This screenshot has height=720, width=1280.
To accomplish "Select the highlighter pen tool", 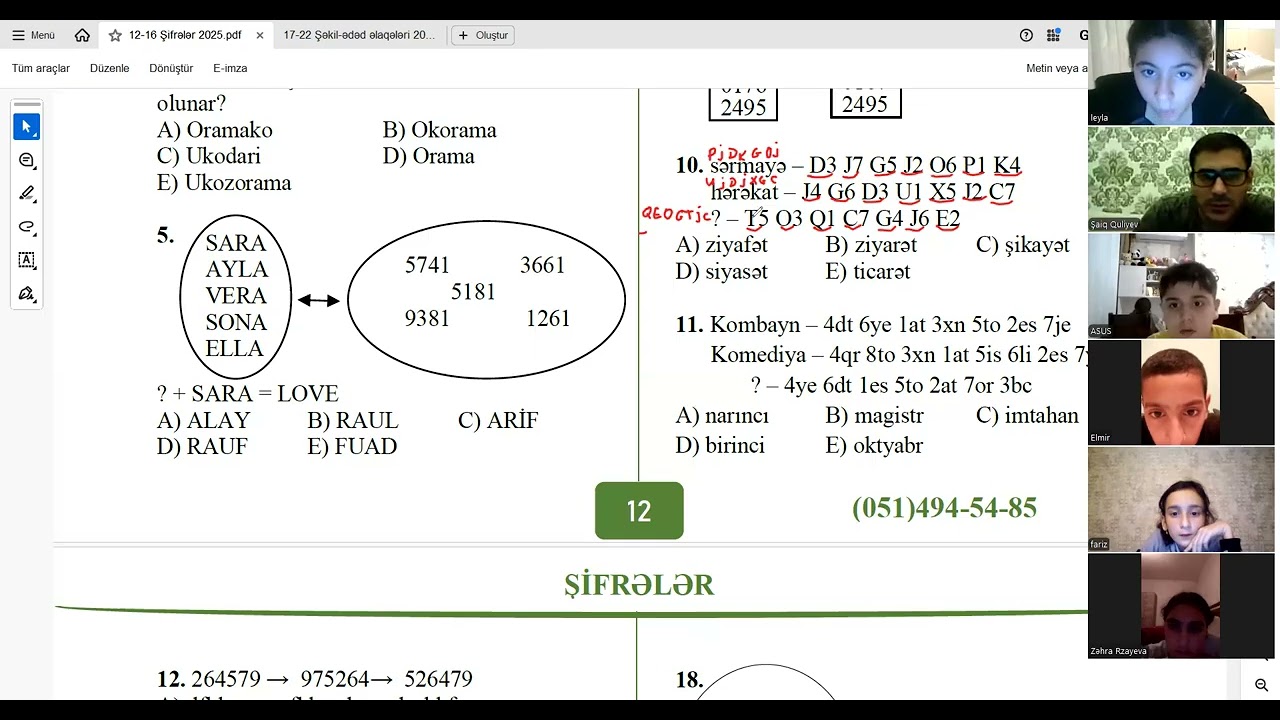I will [27, 193].
